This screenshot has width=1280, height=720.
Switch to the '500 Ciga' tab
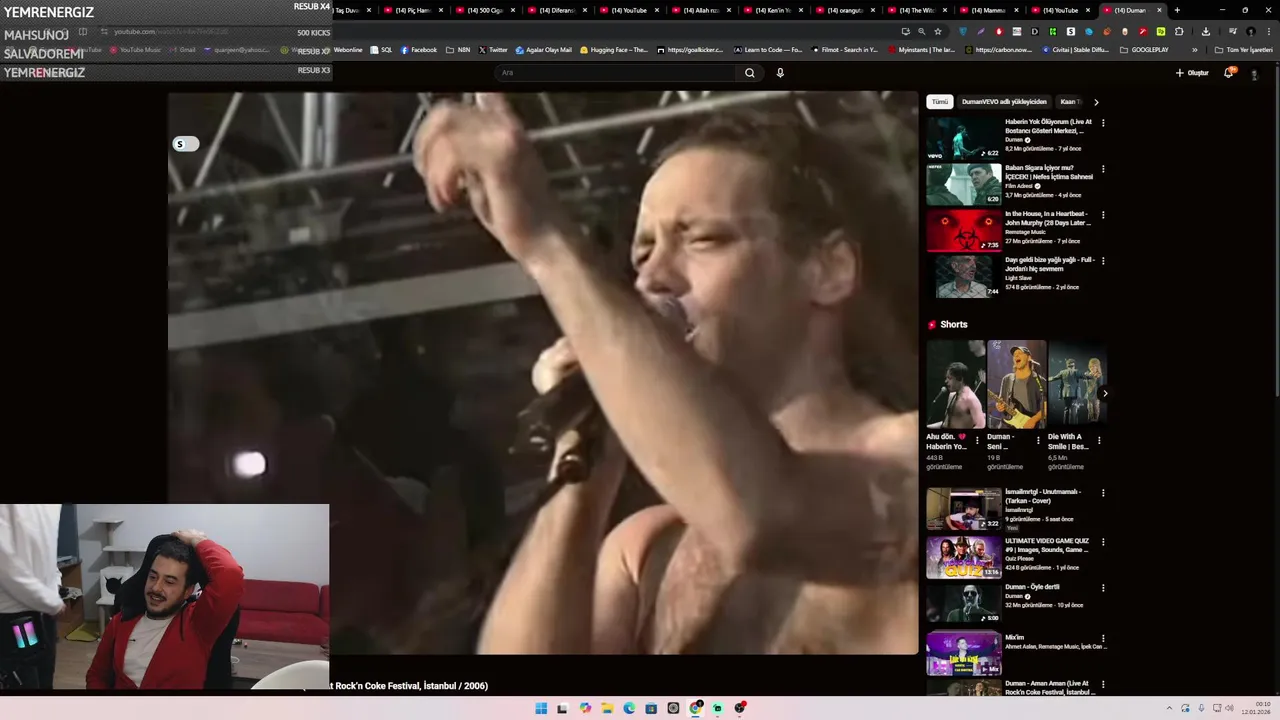pos(485,10)
